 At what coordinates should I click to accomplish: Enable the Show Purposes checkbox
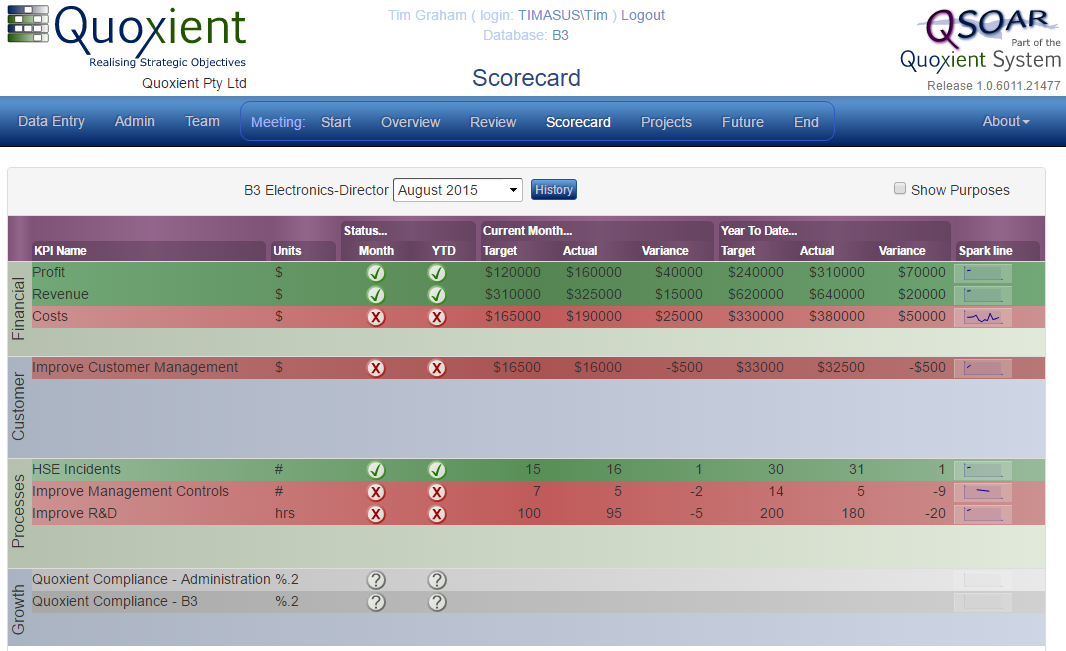click(x=900, y=189)
